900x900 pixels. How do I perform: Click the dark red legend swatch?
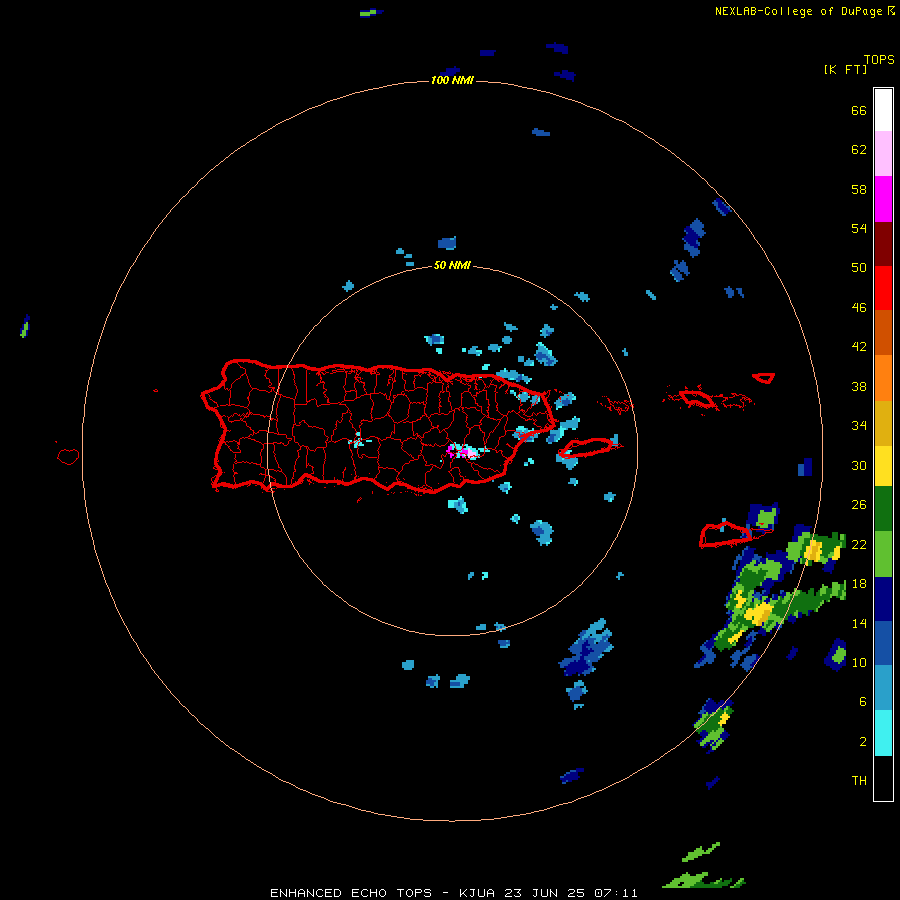pos(883,243)
